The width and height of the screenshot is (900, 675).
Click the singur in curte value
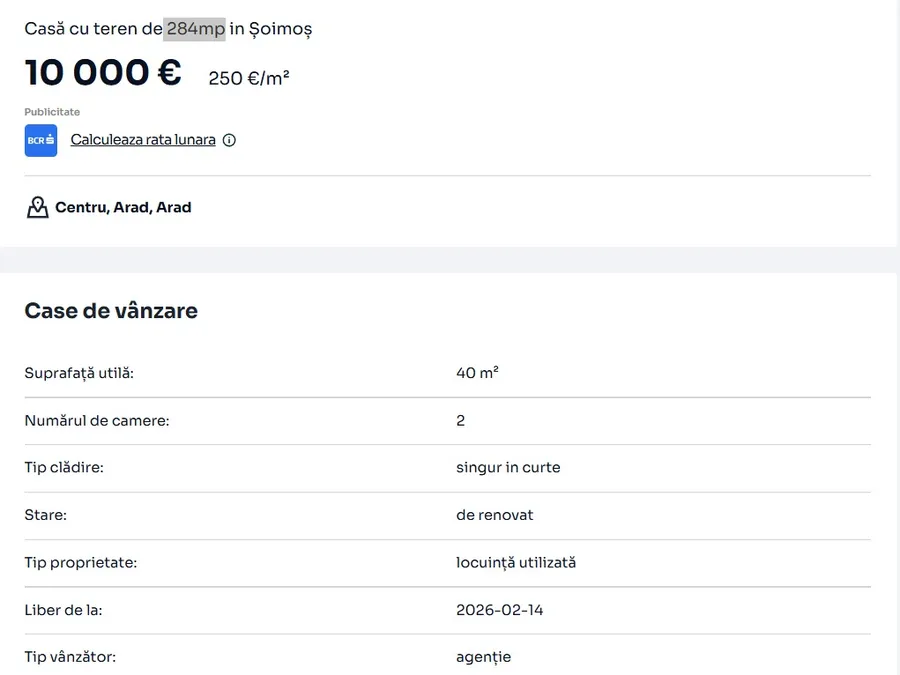click(508, 468)
